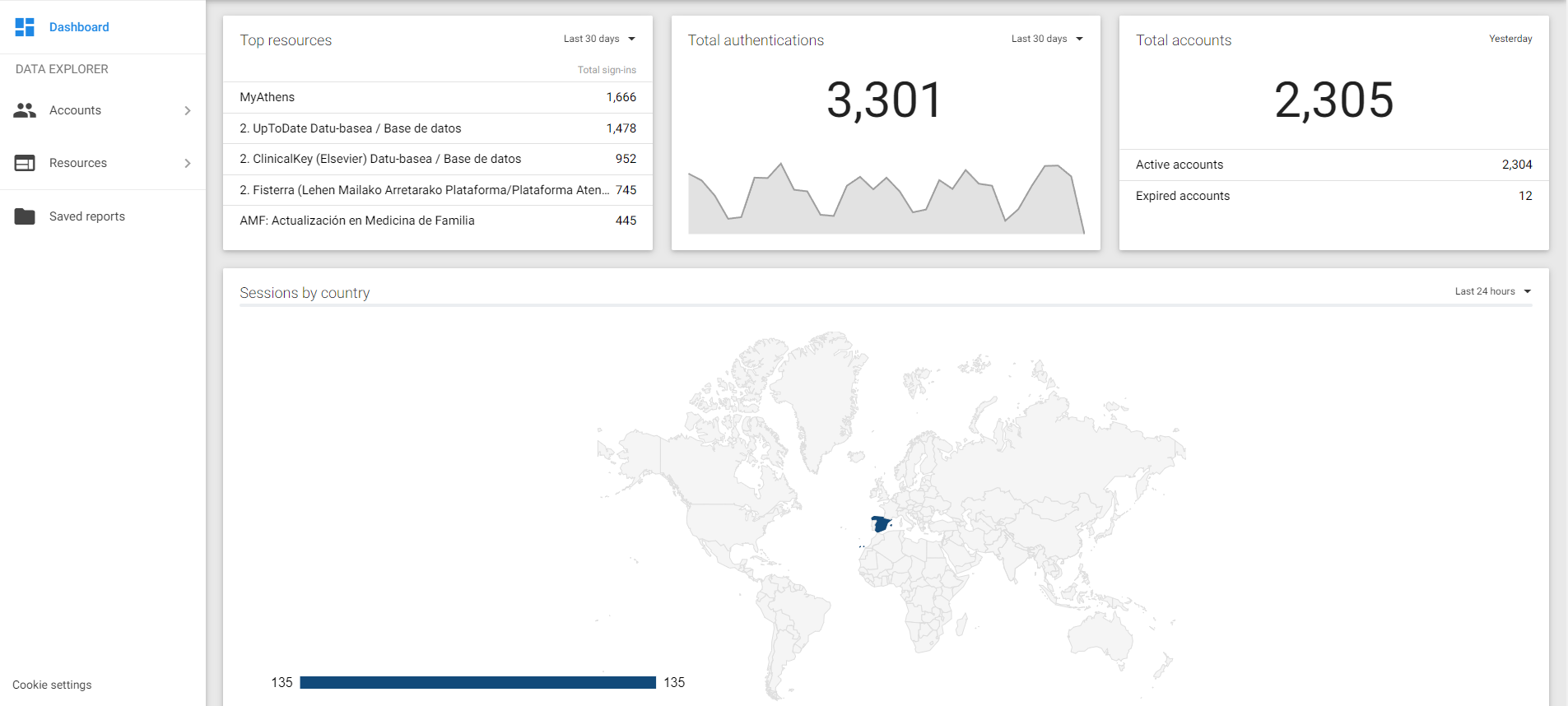
Task: Select AMF: Actualización en Medicina de Familia
Action: tap(438, 221)
